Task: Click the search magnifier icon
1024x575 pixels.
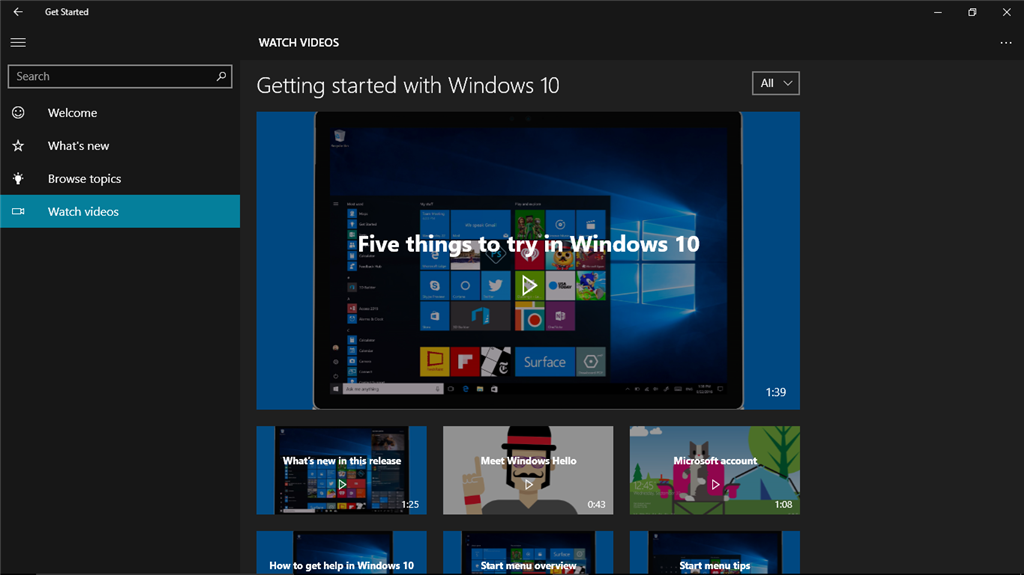Action: pos(221,76)
